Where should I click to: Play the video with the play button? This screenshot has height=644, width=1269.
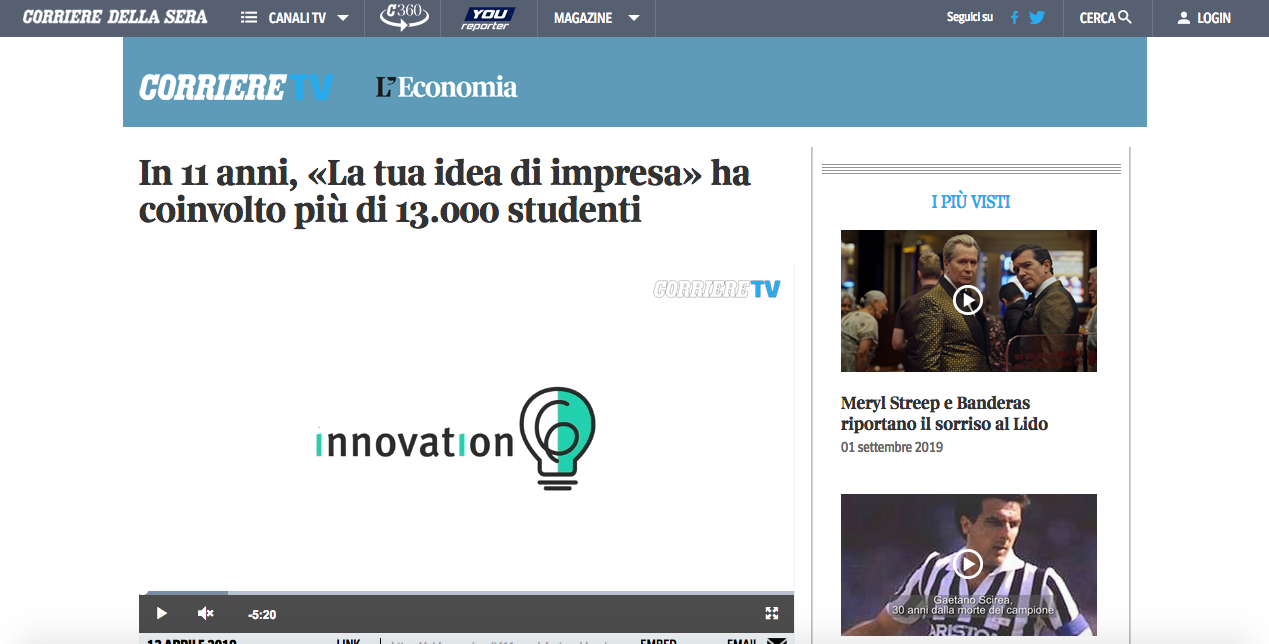click(161, 613)
